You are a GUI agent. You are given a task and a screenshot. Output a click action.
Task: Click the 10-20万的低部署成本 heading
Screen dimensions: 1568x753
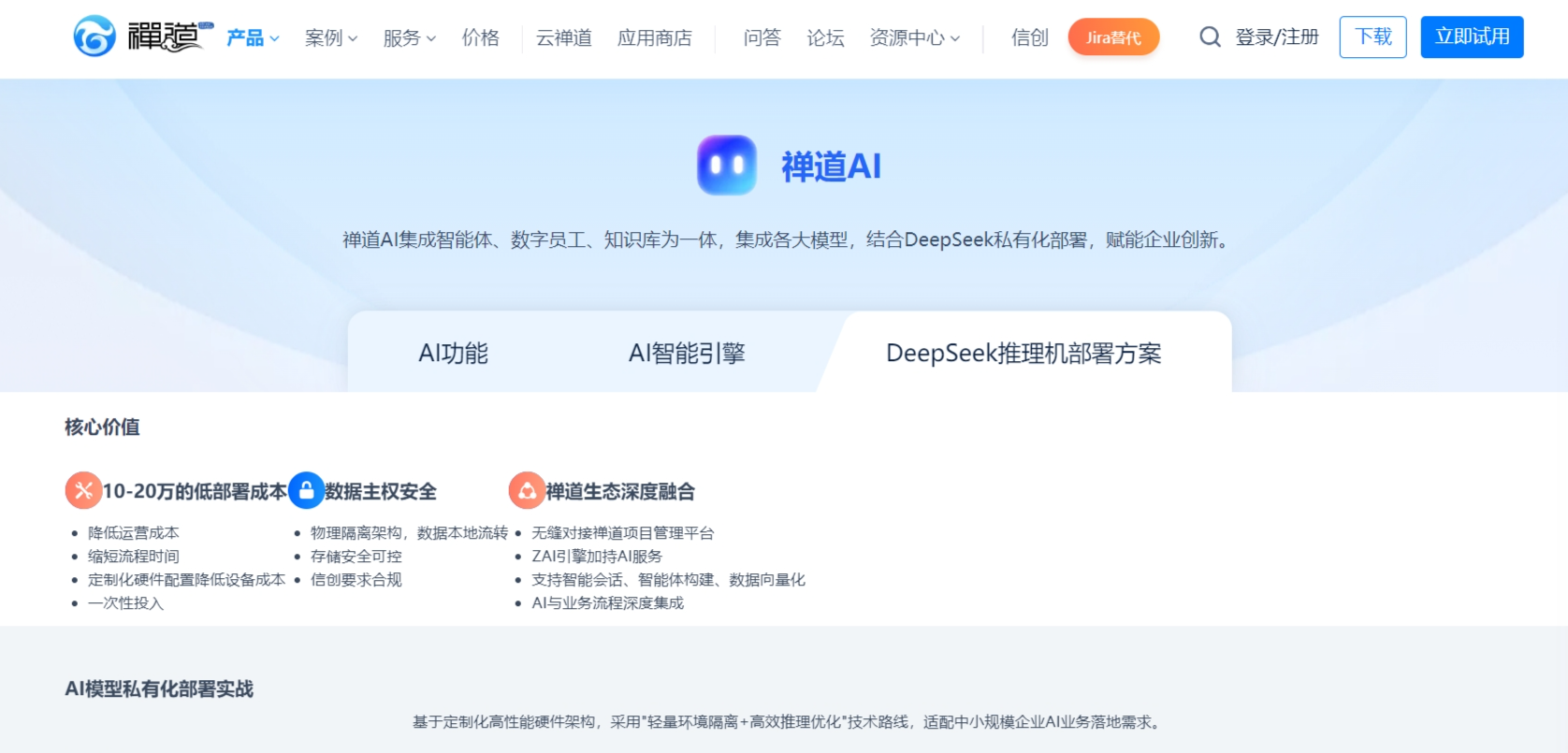[195, 491]
